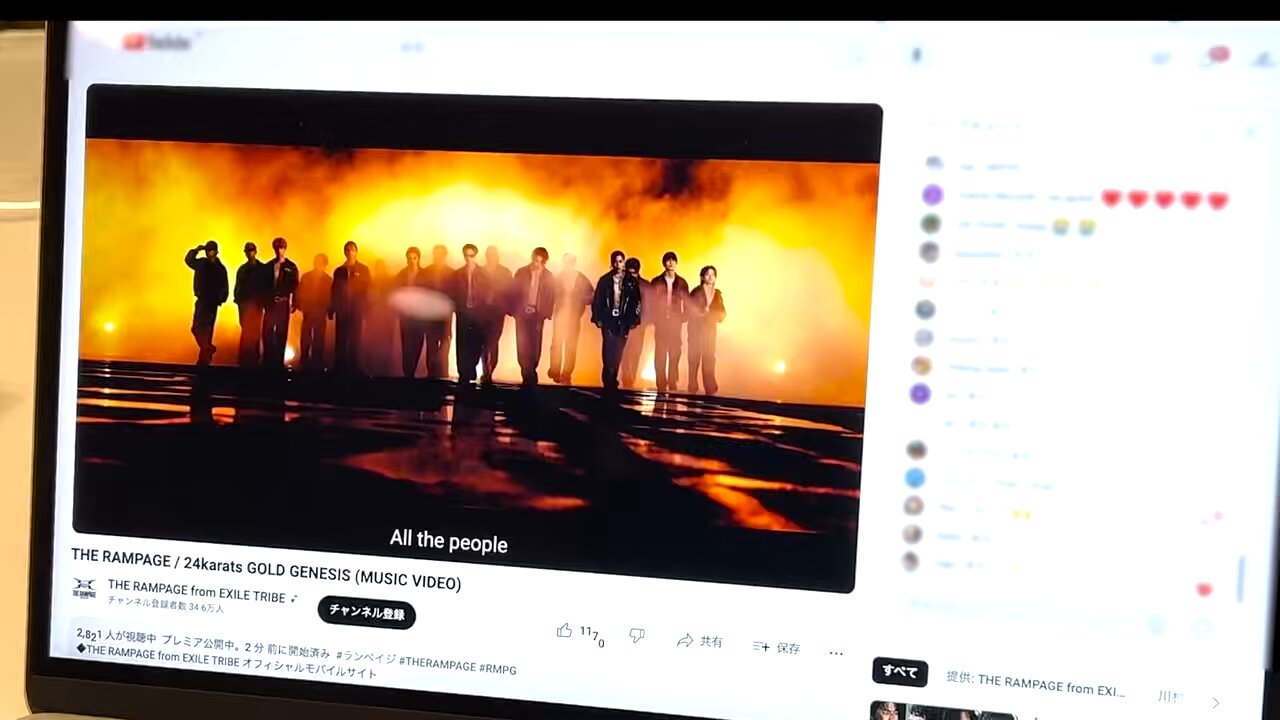Open the THE RAMPAGE channel avatar
The image size is (1280, 720).
pyautogui.click(x=84, y=590)
